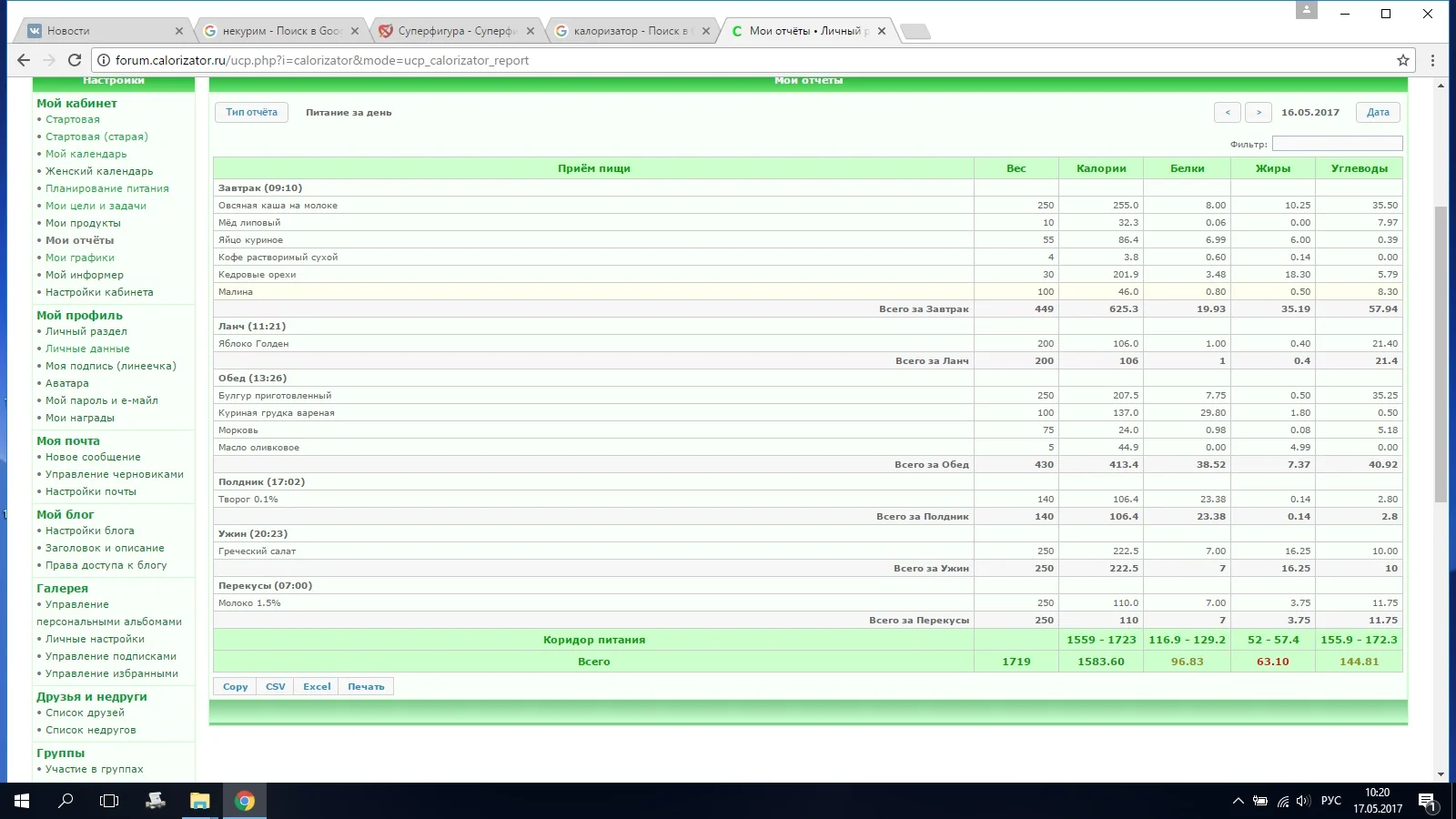This screenshot has height=819, width=1456.
Task: Export the report as CSV
Action: 276,686
